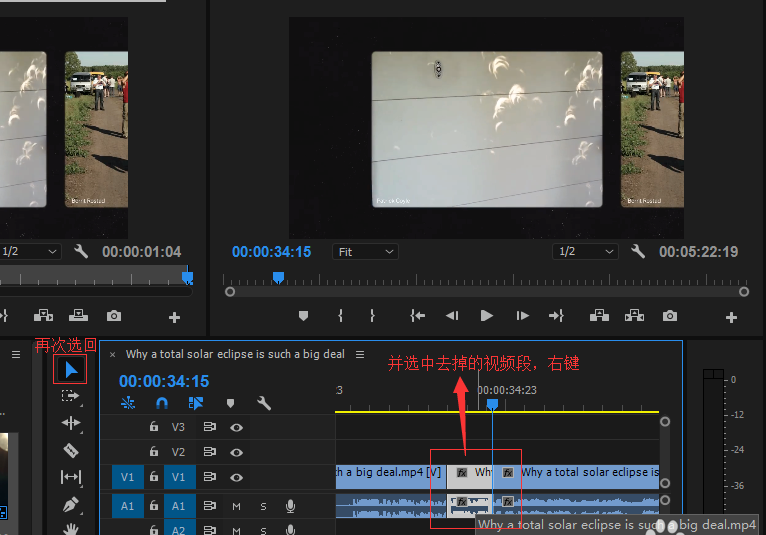Click Export Frame camera in Program monitor
The image size is (766, 535).
[x=670, y=316]
